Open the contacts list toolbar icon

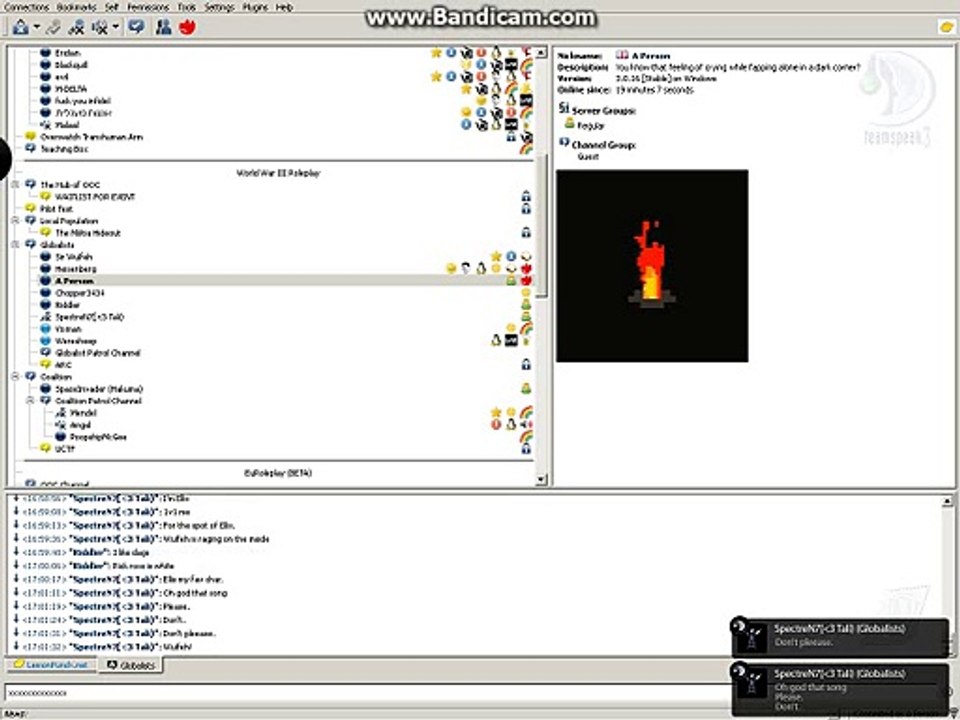(x=163, y=27)
